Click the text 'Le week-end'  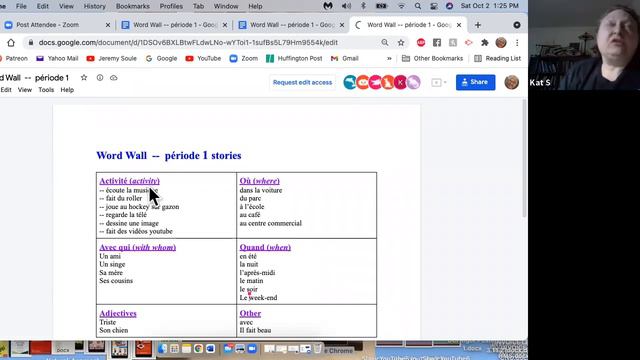(258, 298)
